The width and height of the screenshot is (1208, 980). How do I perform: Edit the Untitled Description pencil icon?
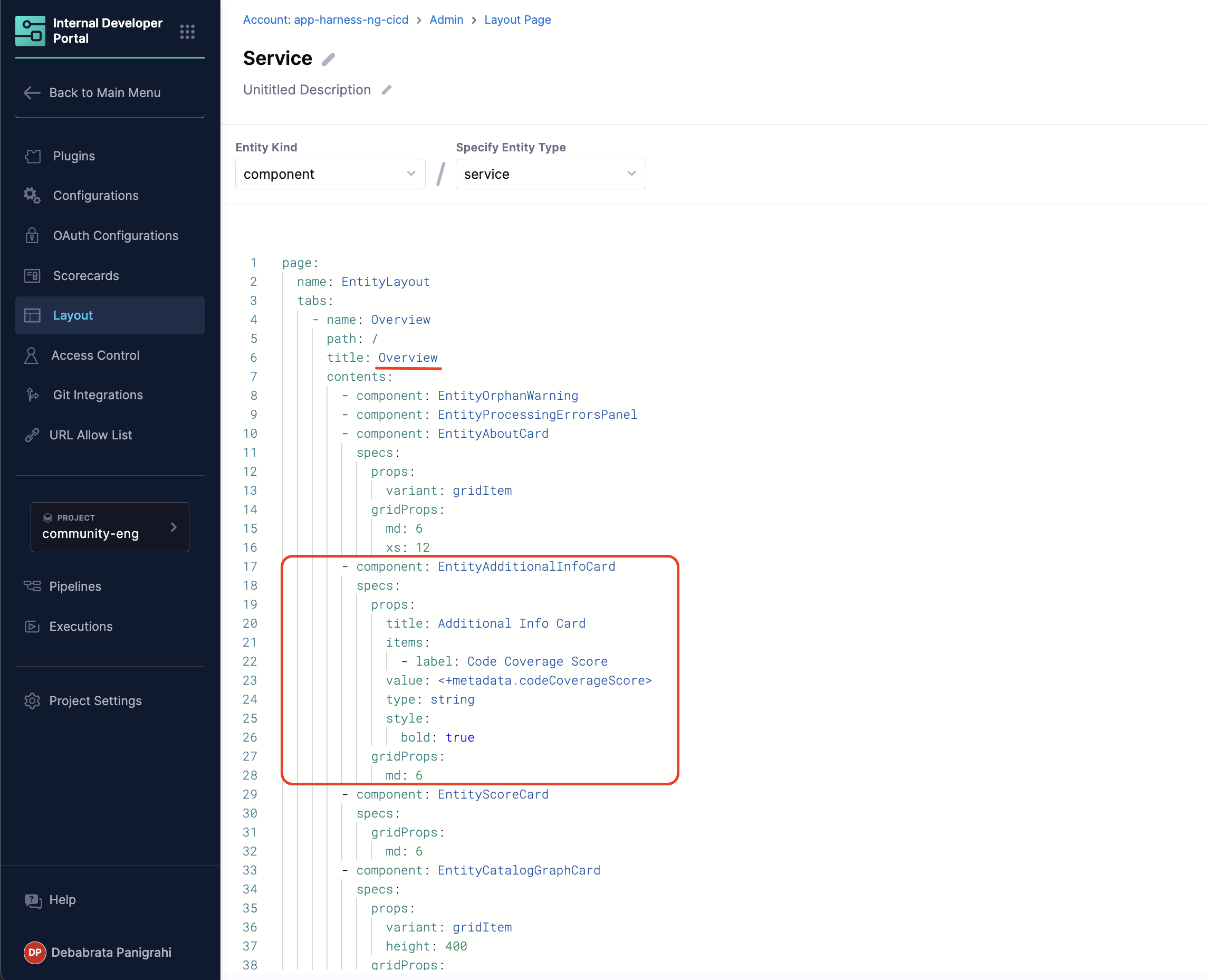coord(387,90)
